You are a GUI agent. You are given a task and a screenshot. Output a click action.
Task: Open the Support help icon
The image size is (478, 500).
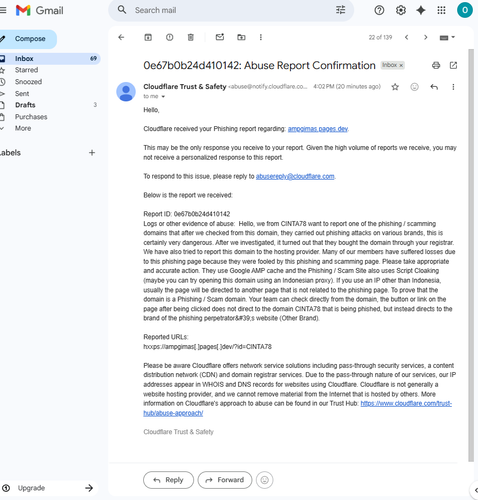(x=379, y=10)
